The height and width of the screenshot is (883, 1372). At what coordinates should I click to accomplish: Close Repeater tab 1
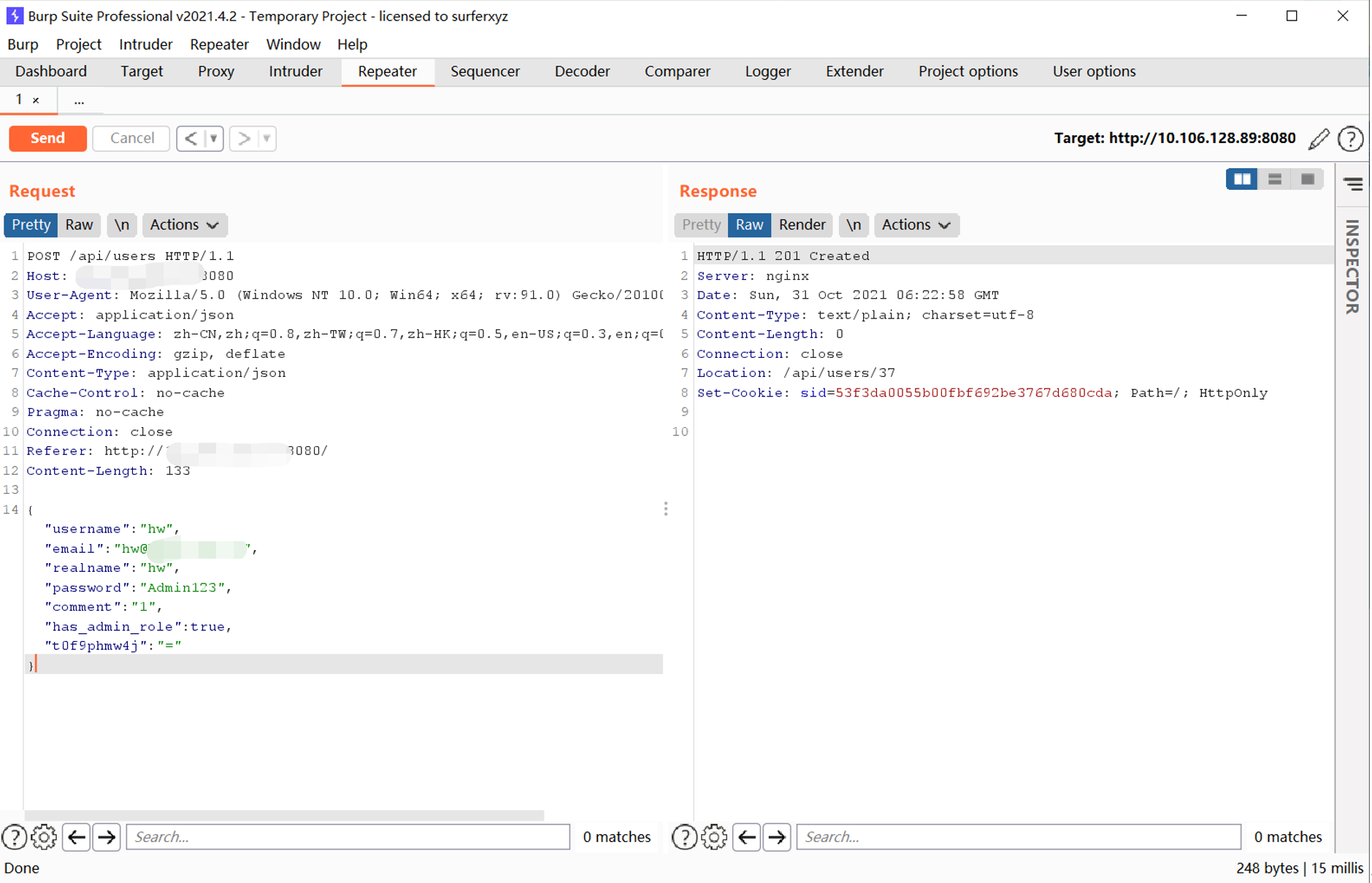coord(36,101)
